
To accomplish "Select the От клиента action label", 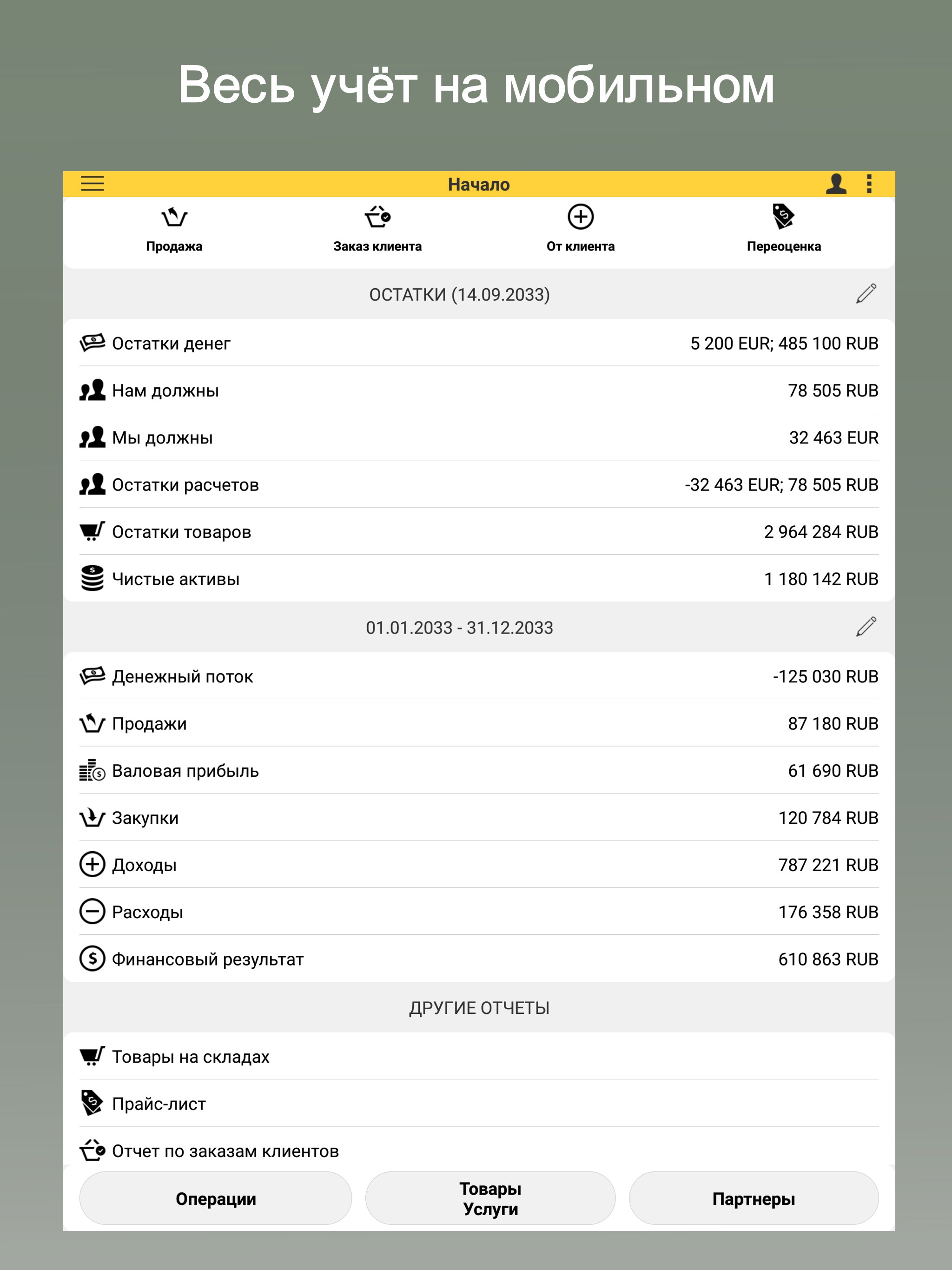I will tap(581, 246).
